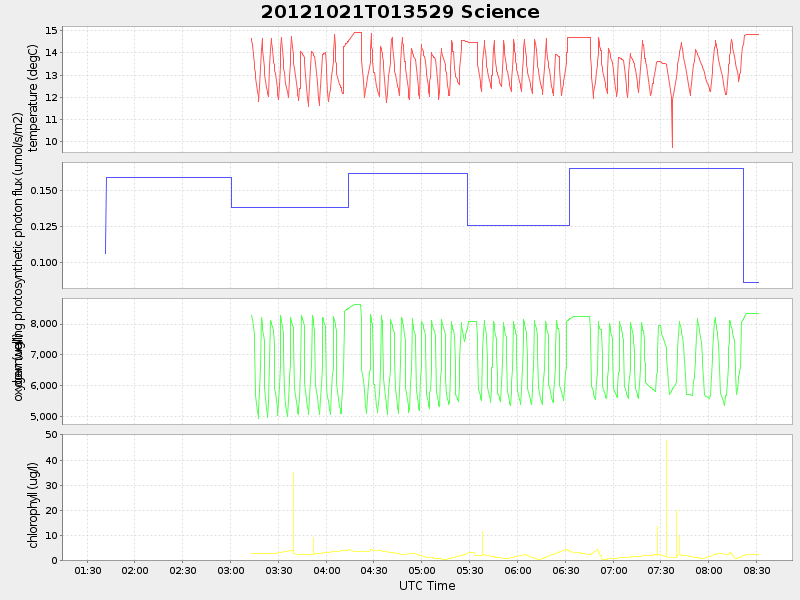Click the blue photon flux step between 05:30 and 06:30
This screenshot has width=800, height=600.
tap(518, 225)
